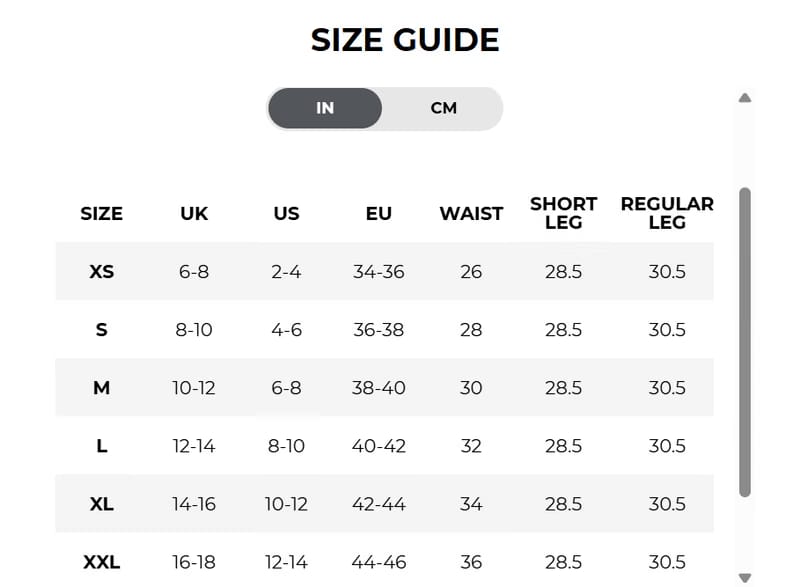Click the REGULAR LEG column header
800x587 pixels.
[x=667, y=213]
